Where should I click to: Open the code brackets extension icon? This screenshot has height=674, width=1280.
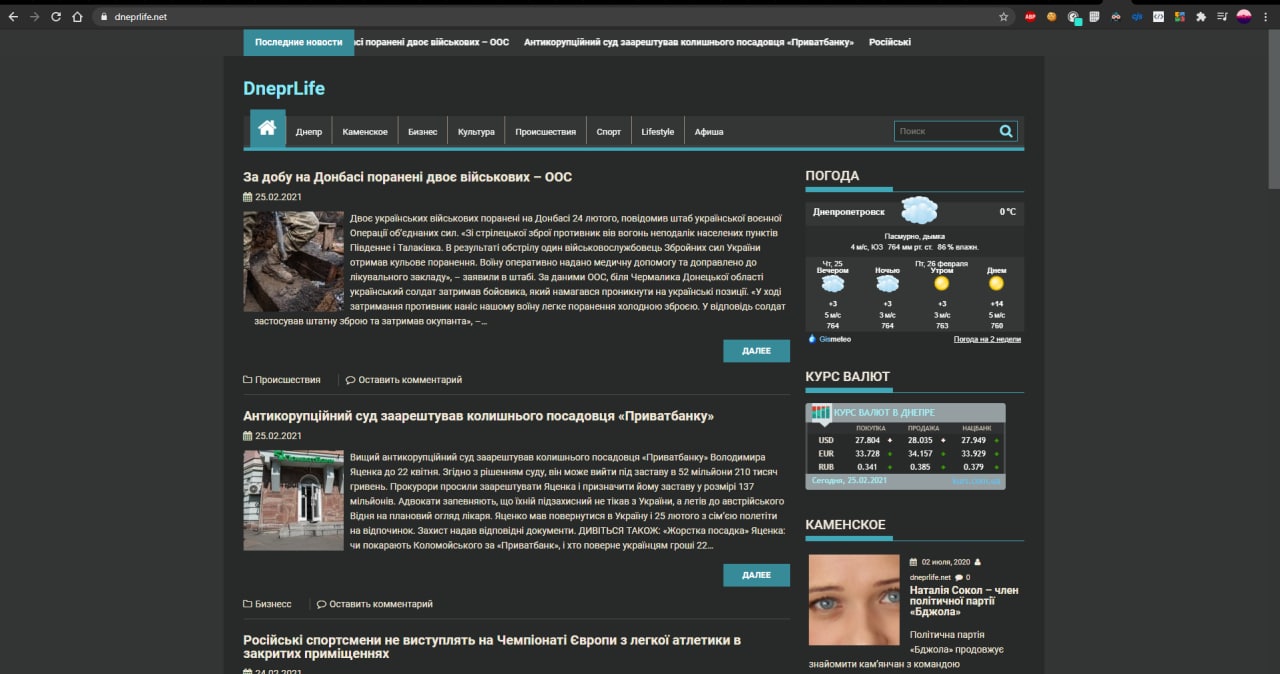[x=1158, y=17]
